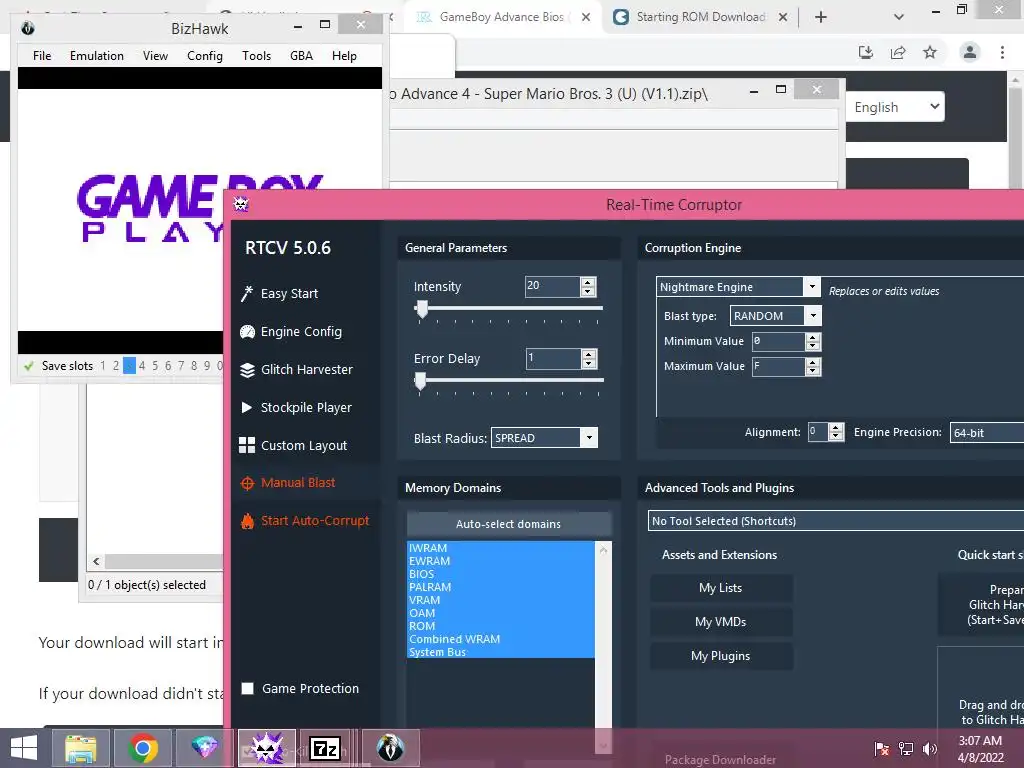The width and height of the screenshot is (1024, 768).
Task: Open Glitch Harvester layers icon
Action: click(x=247, y=370)
